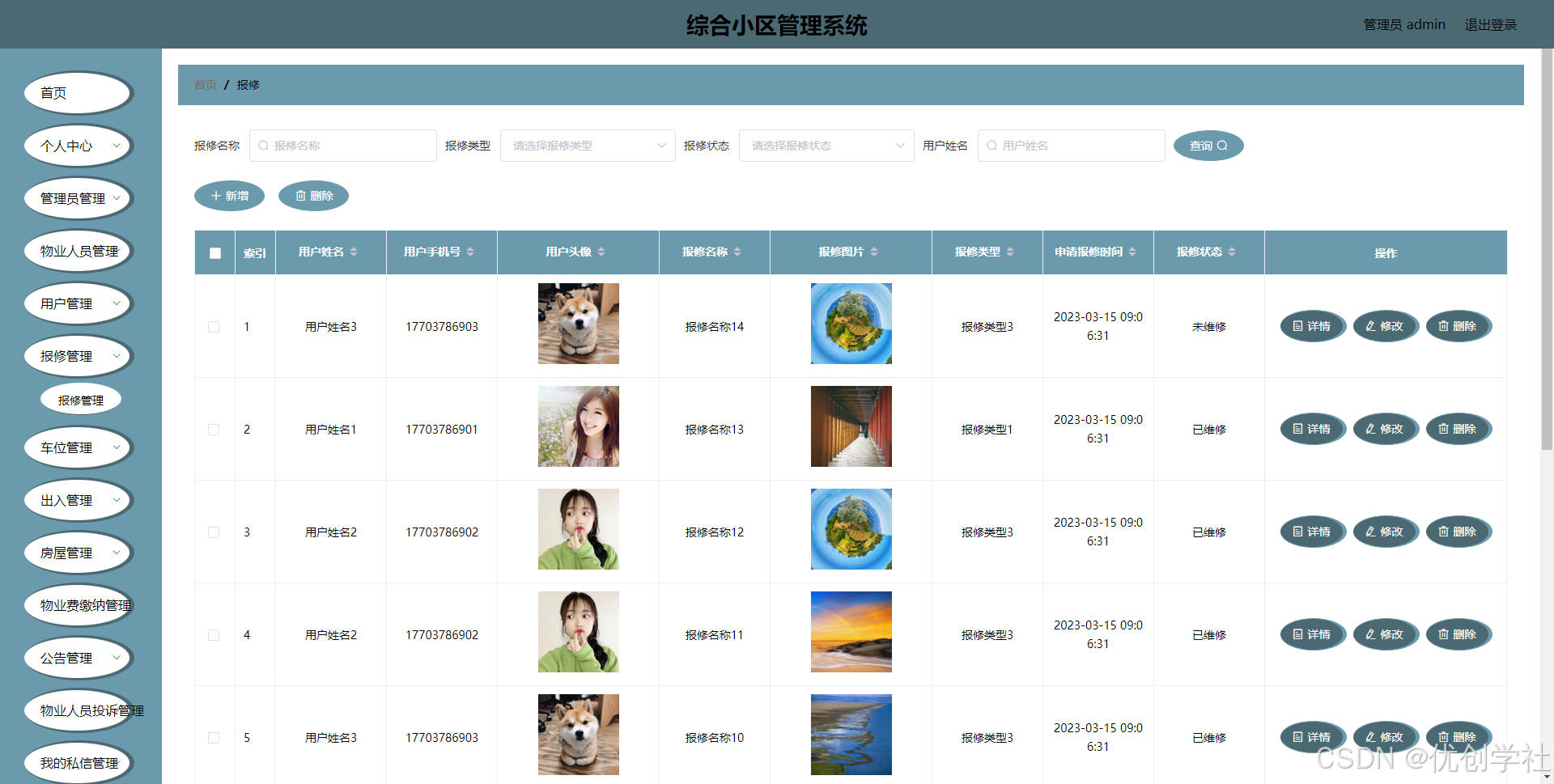Viewport: 1554px width, 784px height.
Task: Click the 首页 breadcrumb link
Action: tap(206, 85)
